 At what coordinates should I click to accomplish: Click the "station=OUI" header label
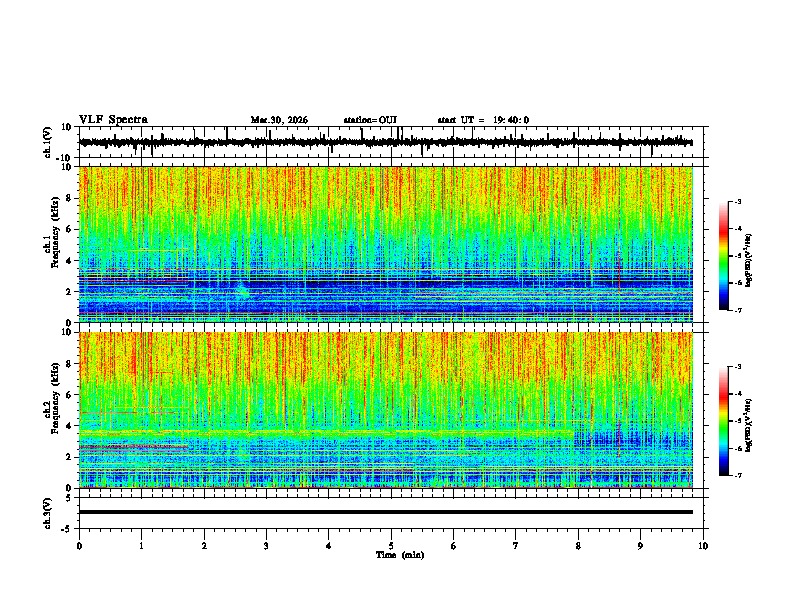click(x=370, y=120)
